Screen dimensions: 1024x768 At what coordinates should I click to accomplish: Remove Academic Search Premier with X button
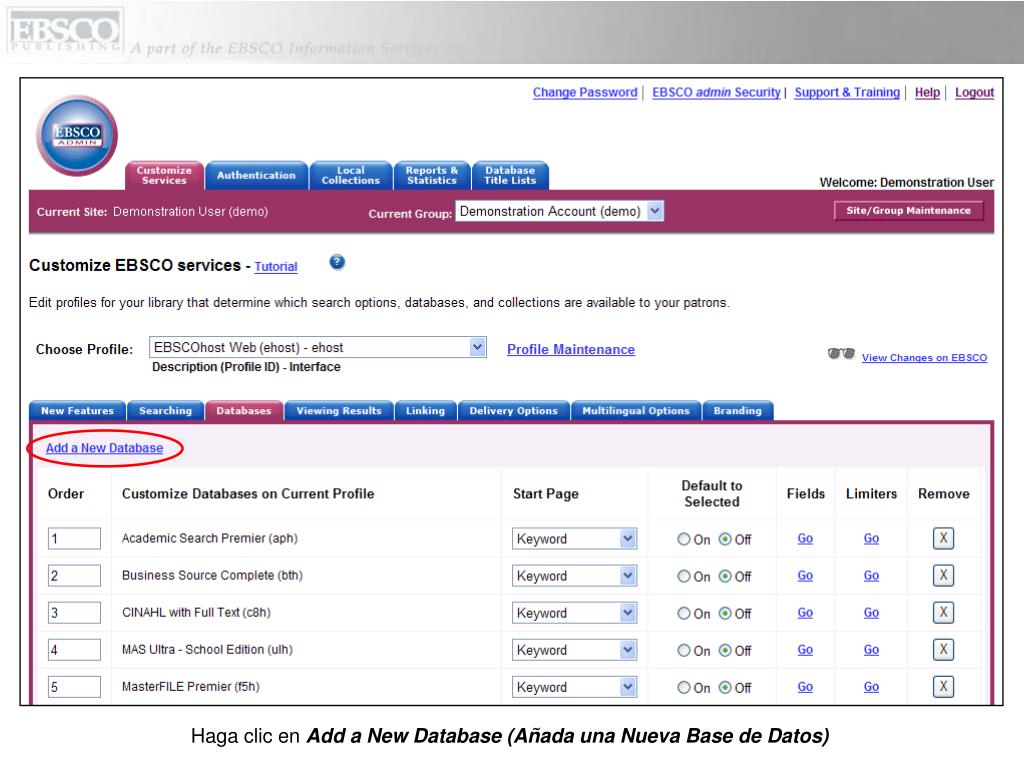(x=943, y=538)
